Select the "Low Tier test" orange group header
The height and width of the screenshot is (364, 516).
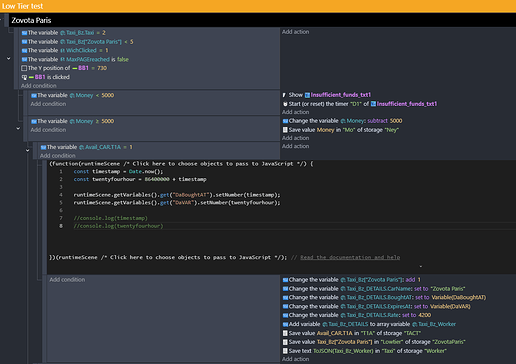258,6
